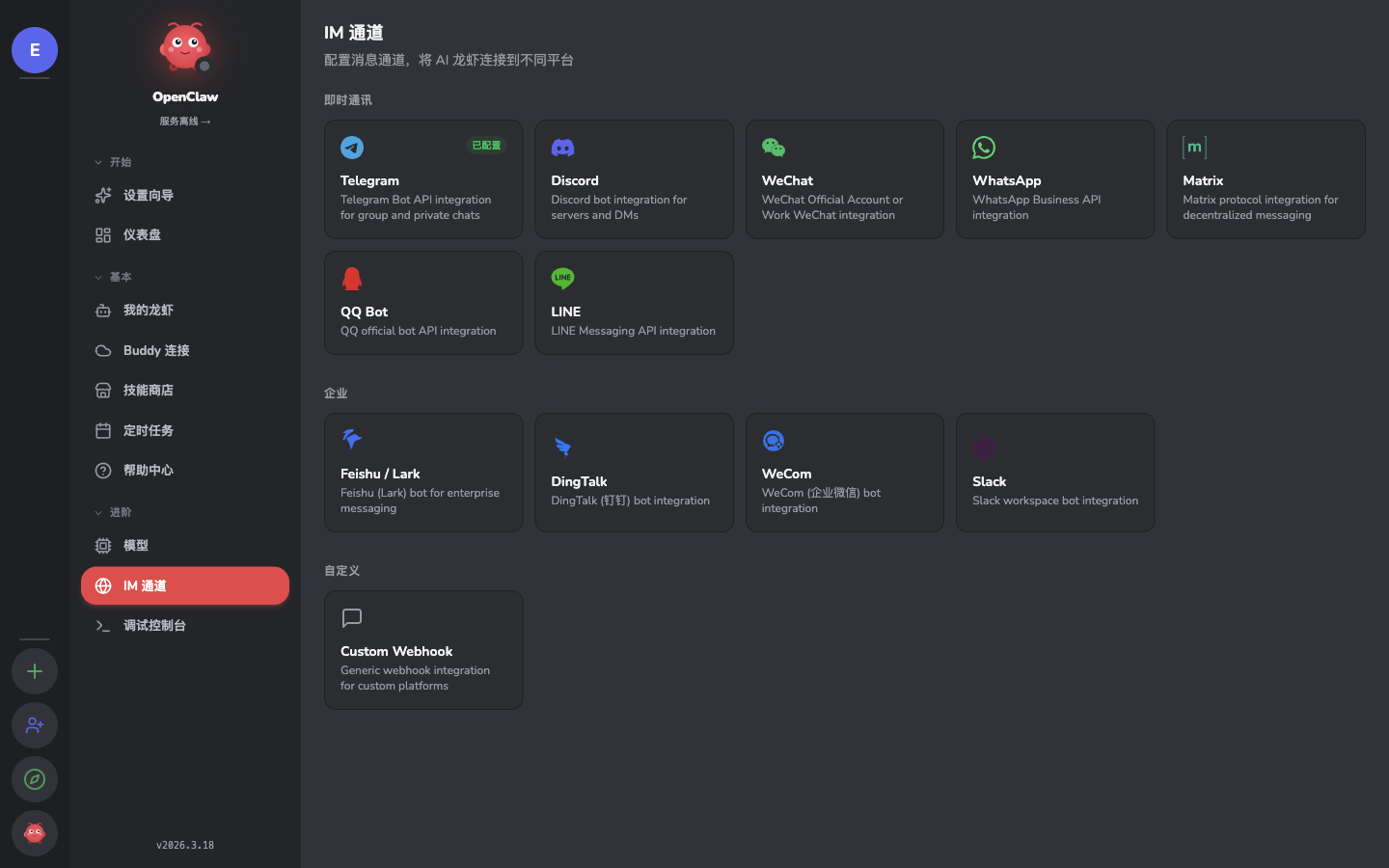This screenshot has width=1389, height=868.
Task: Select the WeCom icon
Action: 773,441
